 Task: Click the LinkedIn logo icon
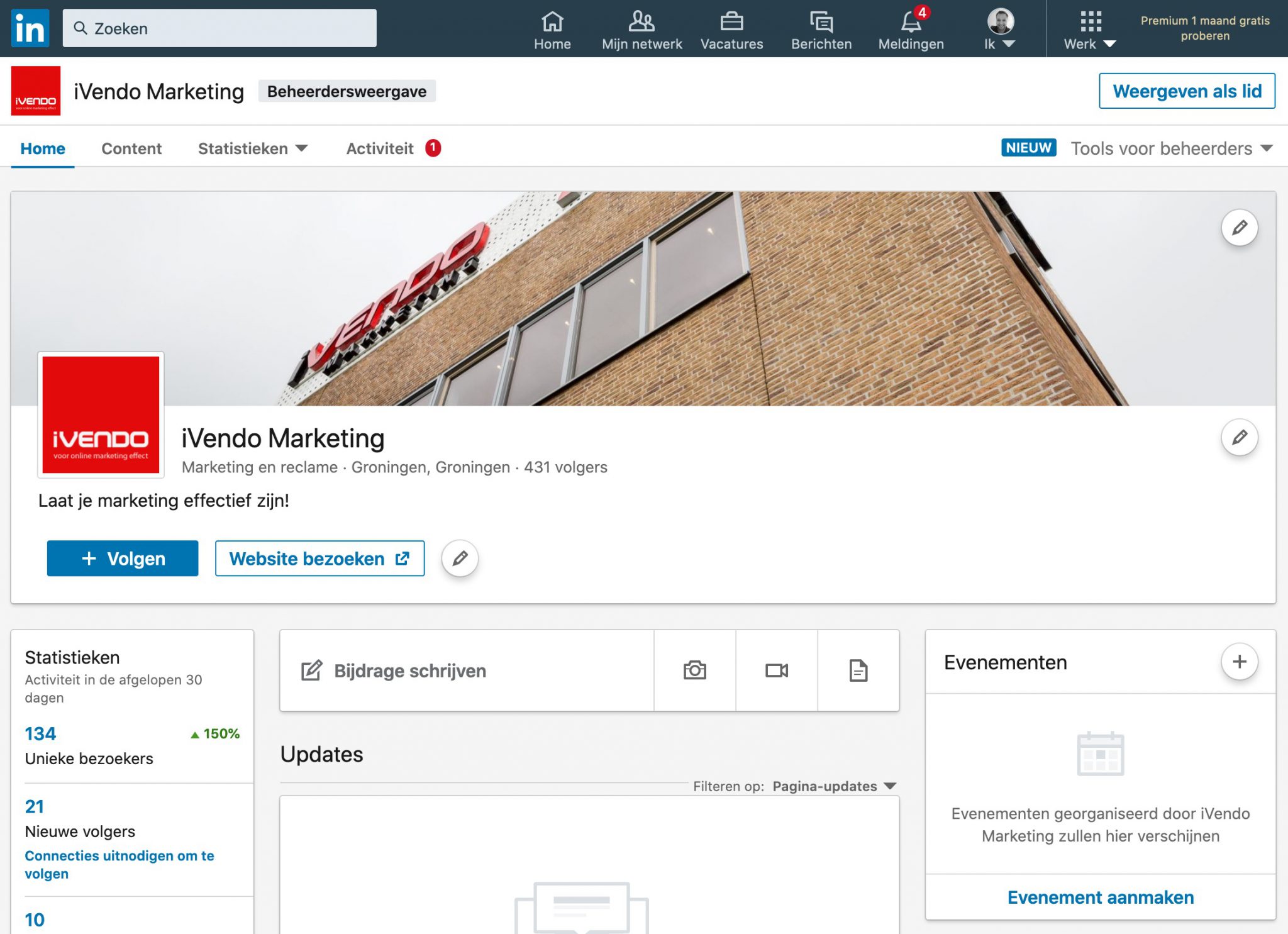point(30,28)
